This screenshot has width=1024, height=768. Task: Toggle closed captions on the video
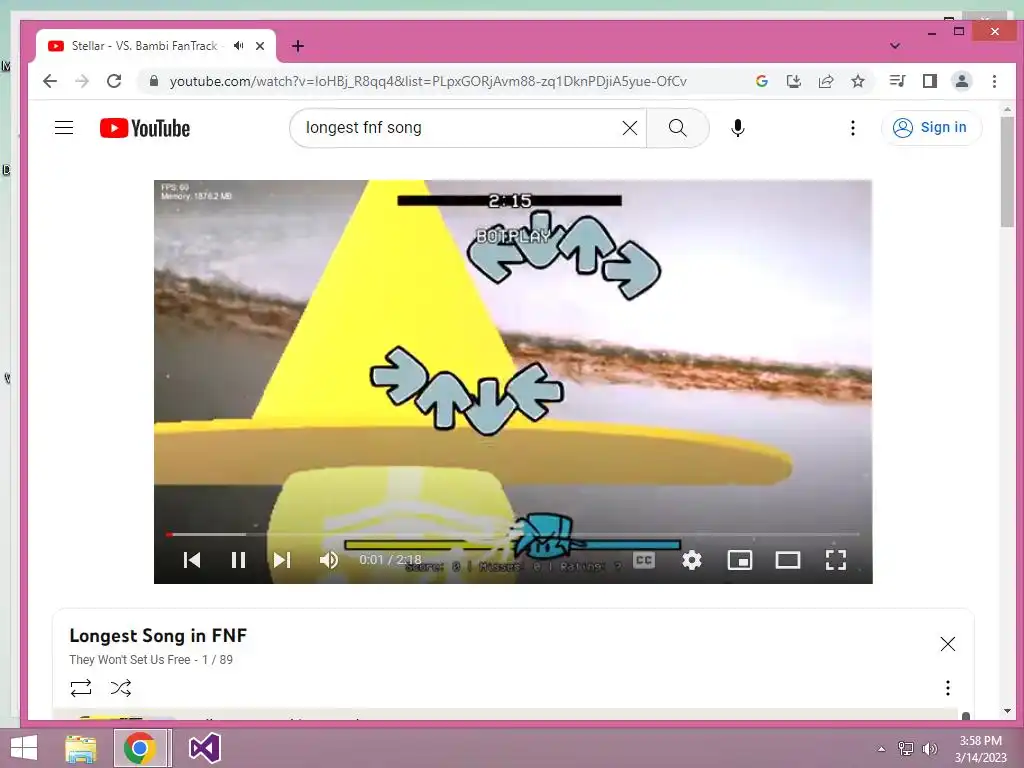click(x=644, y=560)
